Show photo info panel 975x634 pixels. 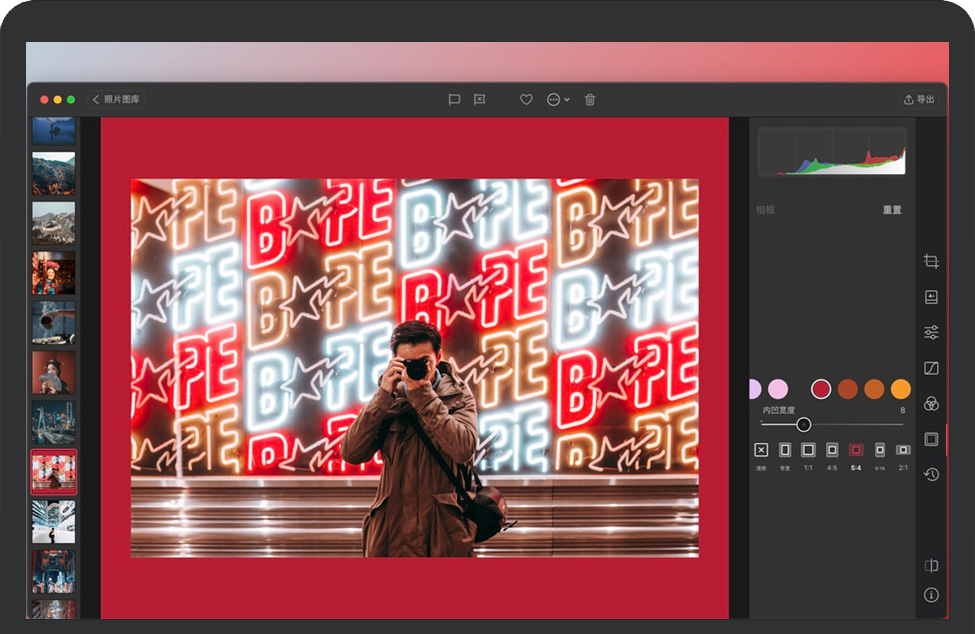pyautogui.click(x=931, y=595)
